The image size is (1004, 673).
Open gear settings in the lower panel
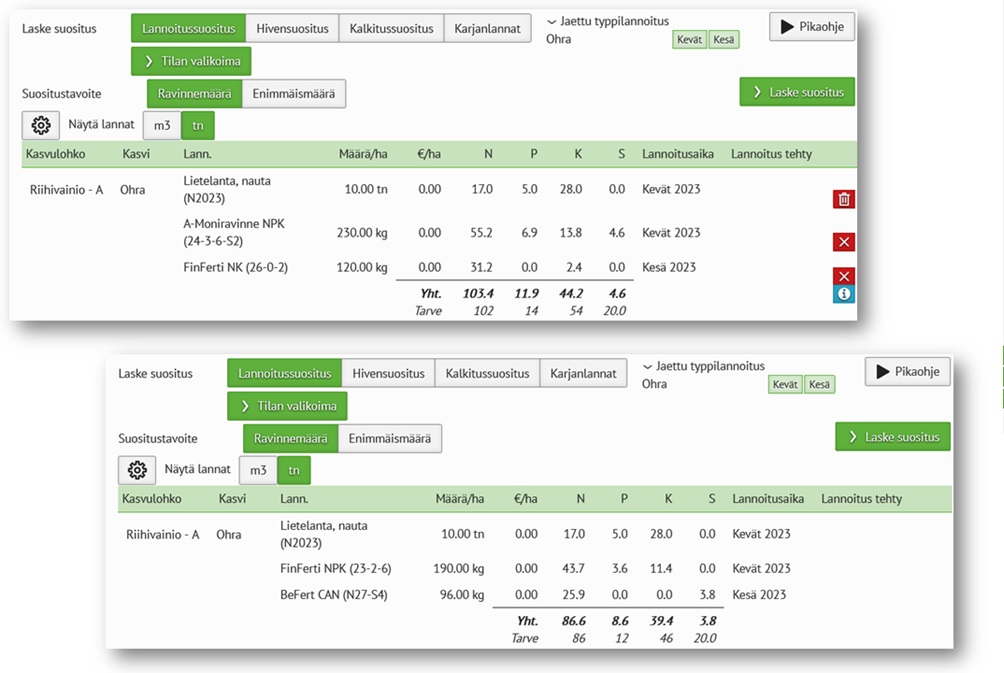coord(137,469)
